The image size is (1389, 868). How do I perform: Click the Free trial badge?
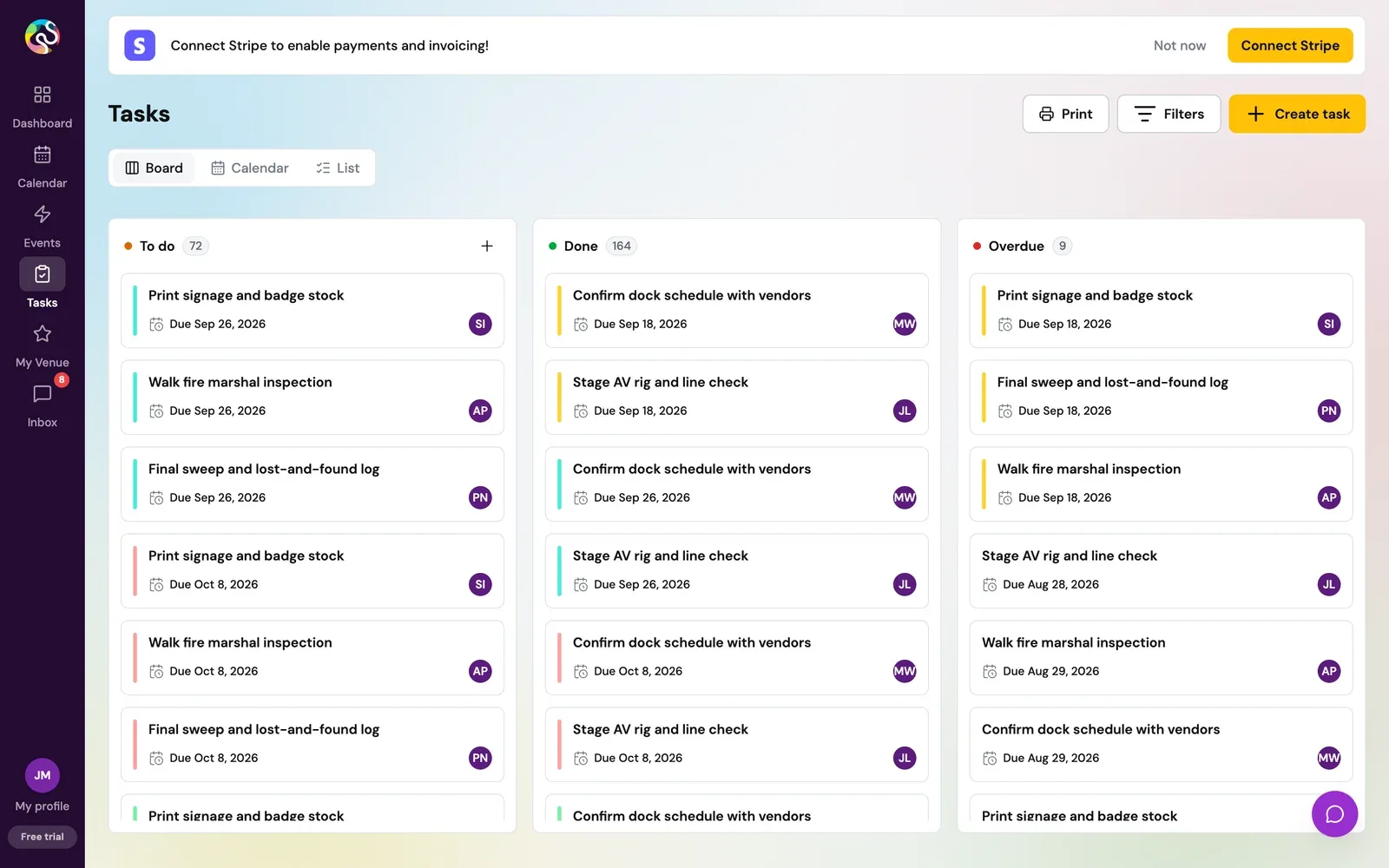[42, 837]
